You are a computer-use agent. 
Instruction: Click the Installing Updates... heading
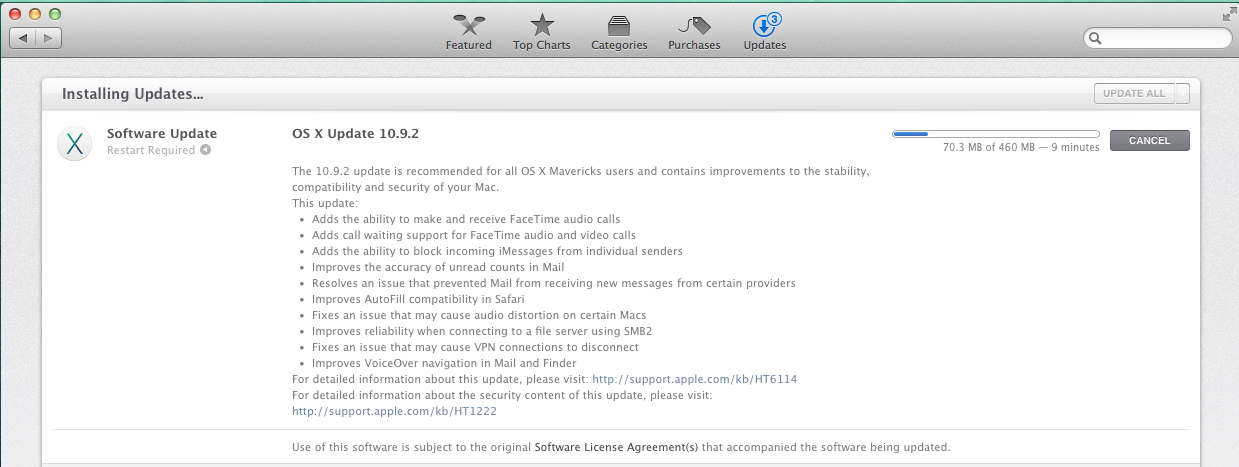pyautogui.click(x=133, y=94)
